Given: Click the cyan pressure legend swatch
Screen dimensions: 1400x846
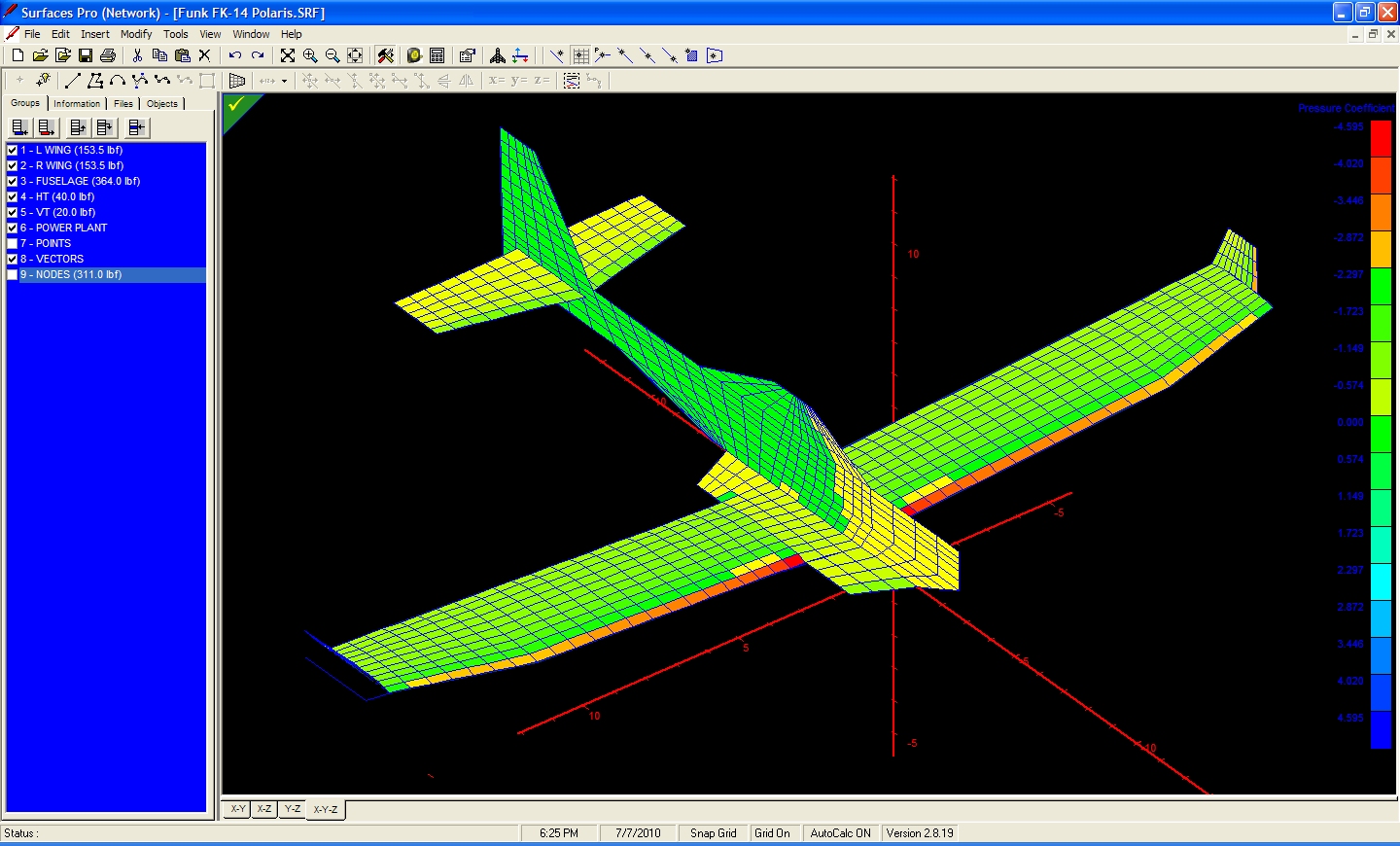Looking at the screenshot, I should click(1381, 582).
